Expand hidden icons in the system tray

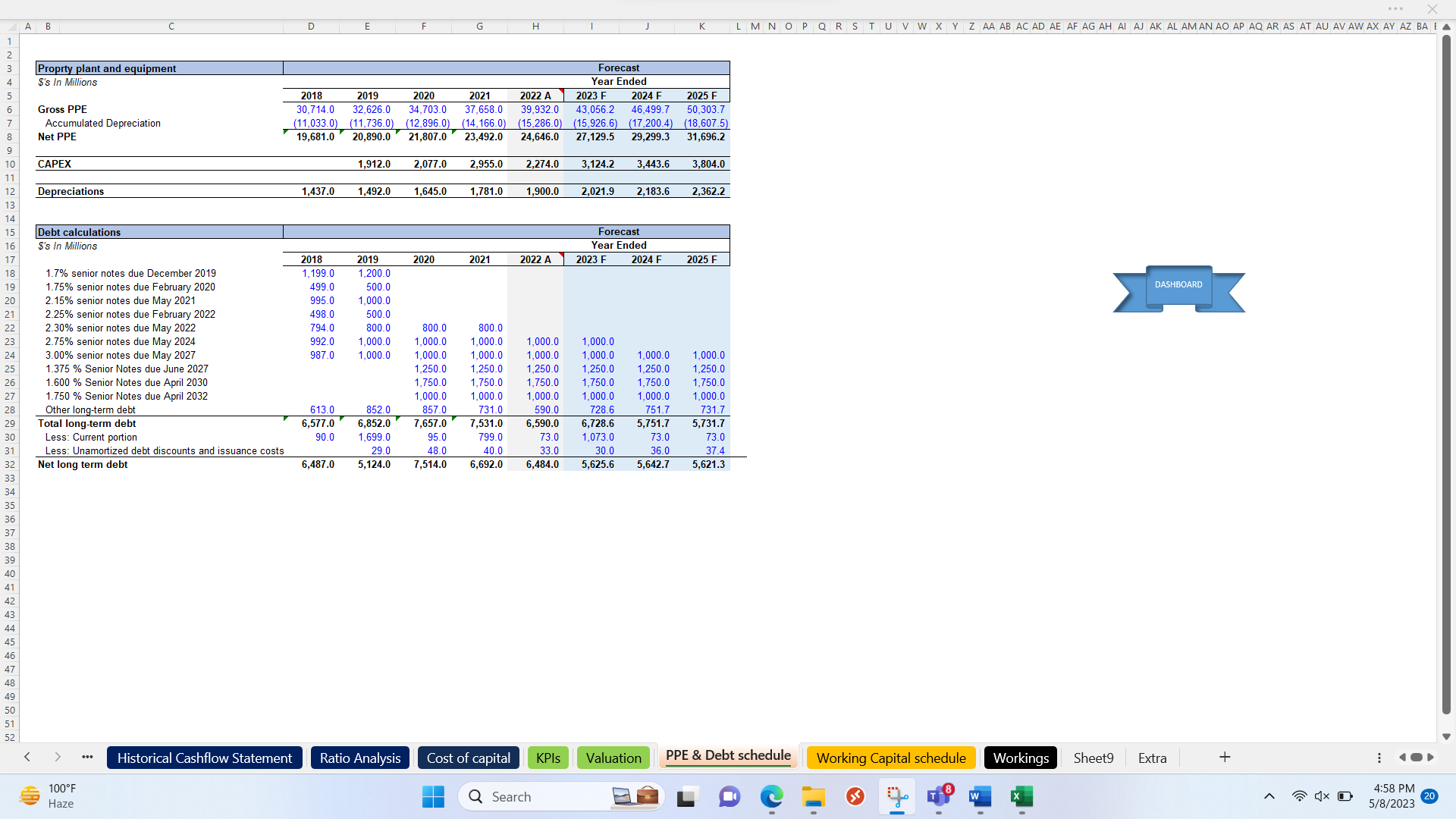coord(1269,795)
